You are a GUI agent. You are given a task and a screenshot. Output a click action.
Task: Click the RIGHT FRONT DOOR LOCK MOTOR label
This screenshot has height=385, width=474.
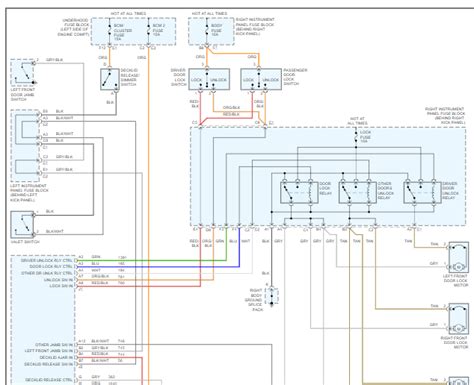point(455,342)
